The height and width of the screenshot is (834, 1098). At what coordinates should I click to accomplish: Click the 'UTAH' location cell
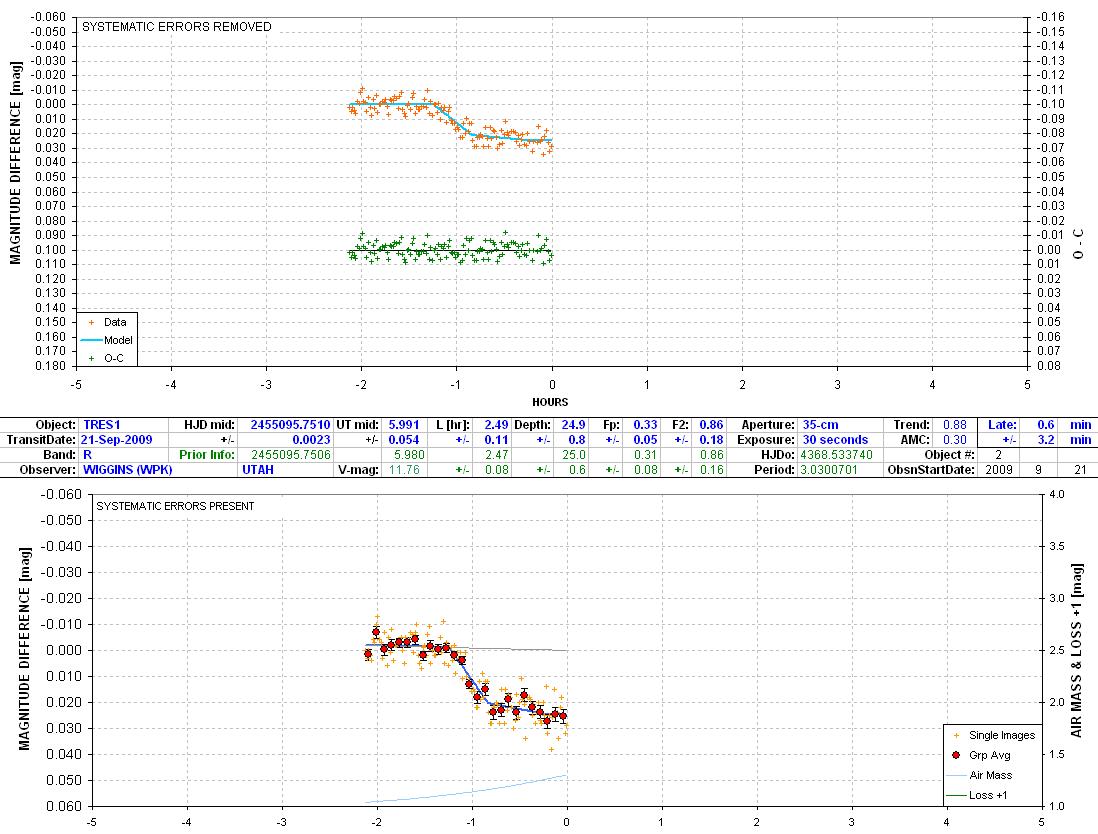tap(258, 469)
